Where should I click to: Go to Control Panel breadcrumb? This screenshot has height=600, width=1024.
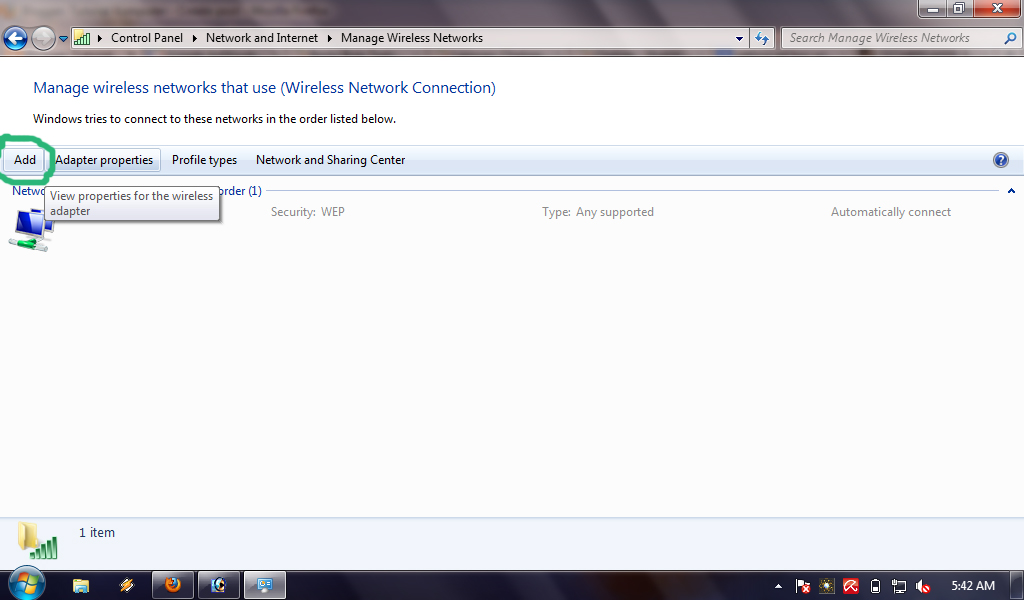coord(147,38)
